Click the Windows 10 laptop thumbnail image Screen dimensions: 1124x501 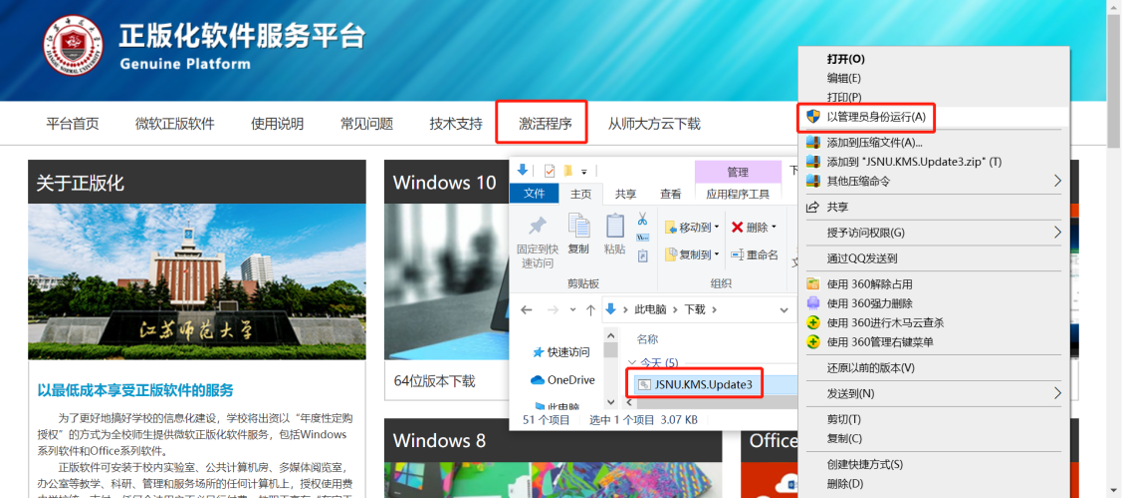pos(447,282)
